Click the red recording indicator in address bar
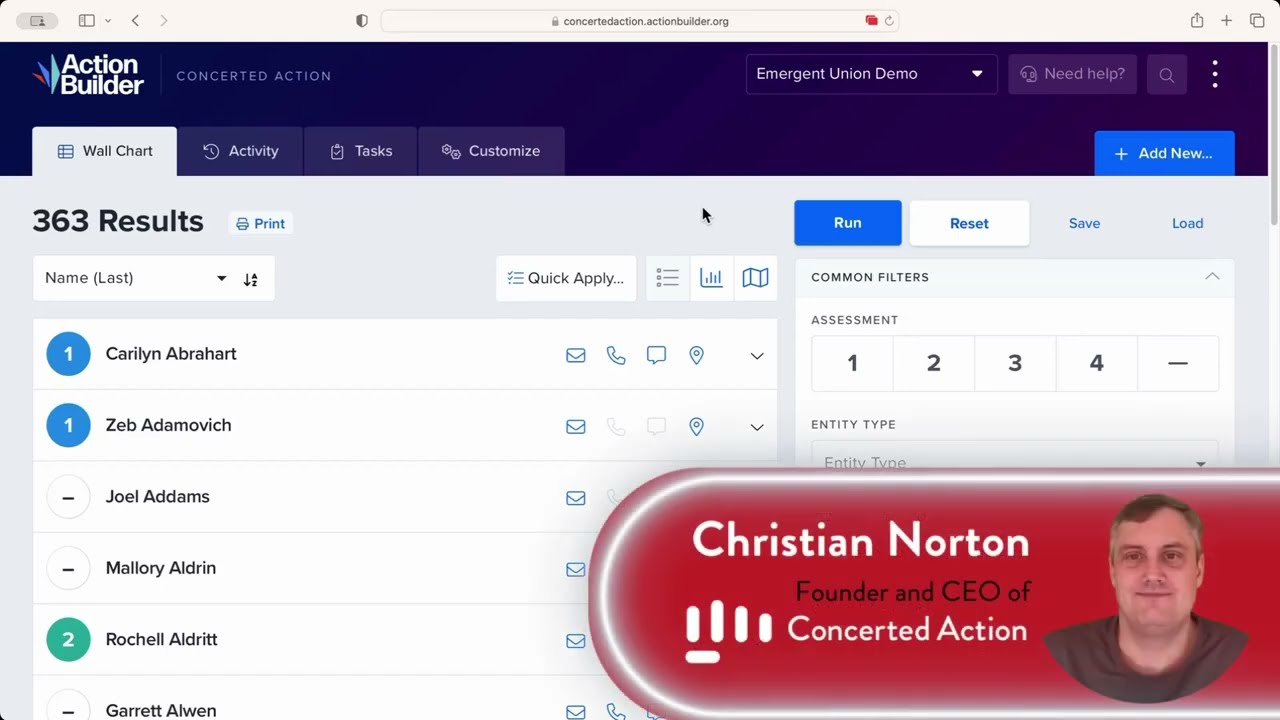Image resolution: width=1280 pixels, height=720 pixels. click(x=871, y=21)
